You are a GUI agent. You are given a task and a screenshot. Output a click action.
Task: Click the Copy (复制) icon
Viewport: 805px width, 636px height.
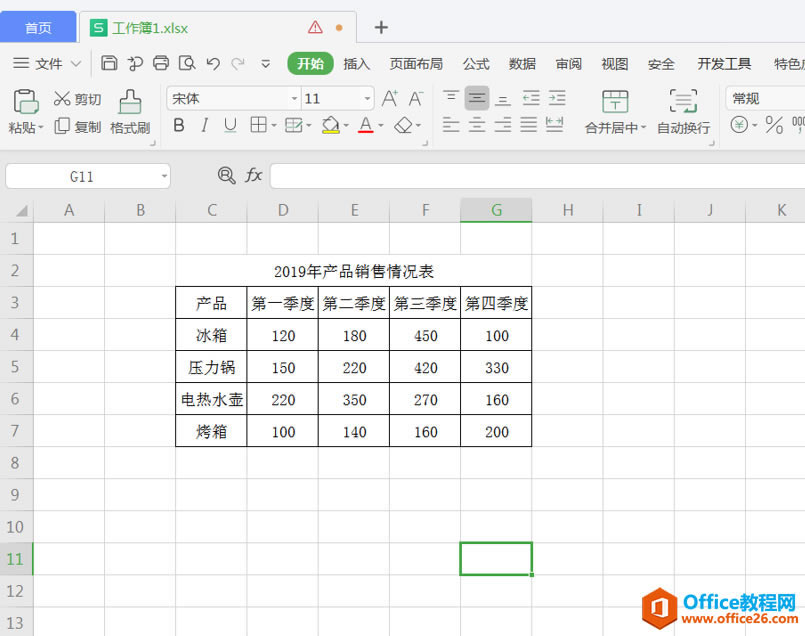coord(62,126)
